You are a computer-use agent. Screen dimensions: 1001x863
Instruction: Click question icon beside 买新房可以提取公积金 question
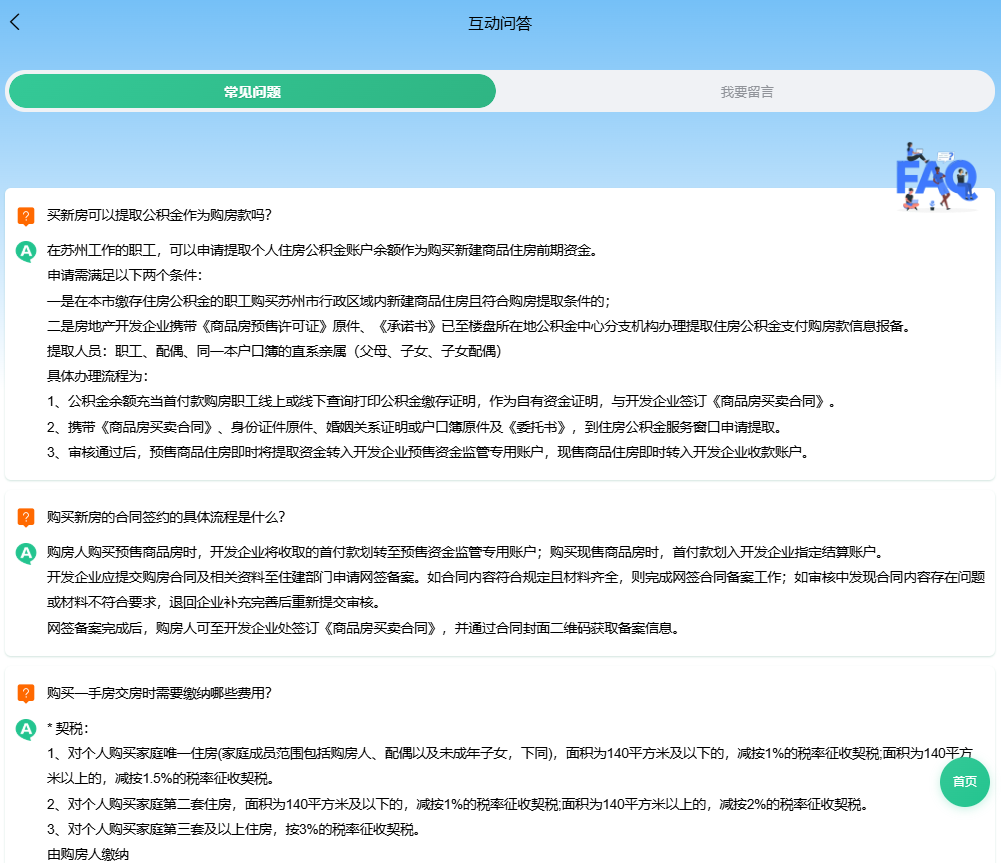[26, 216]
